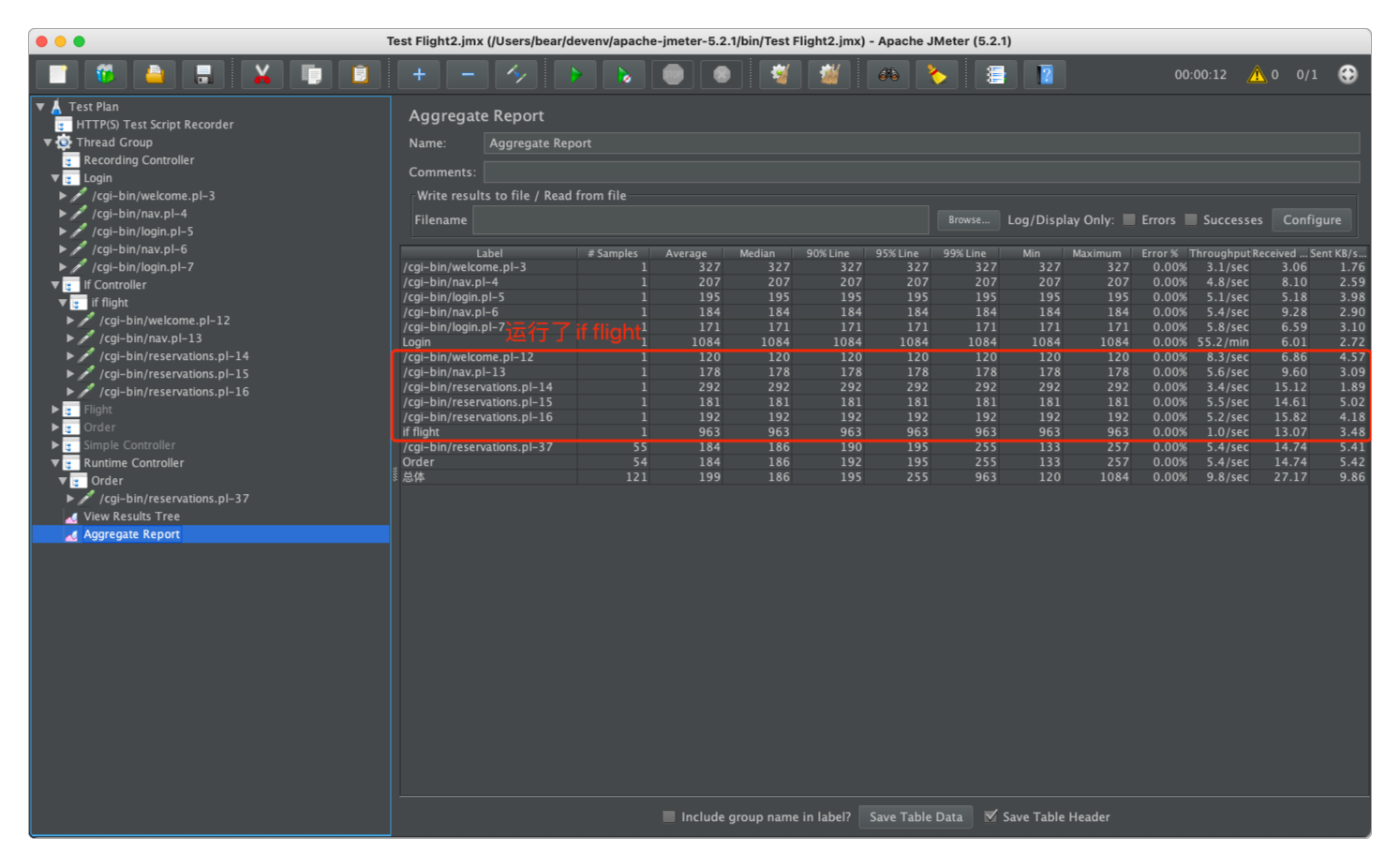The image size is (1400, 867).
Task: Select Aggregate Report in tree
Action: pos(131,534)
